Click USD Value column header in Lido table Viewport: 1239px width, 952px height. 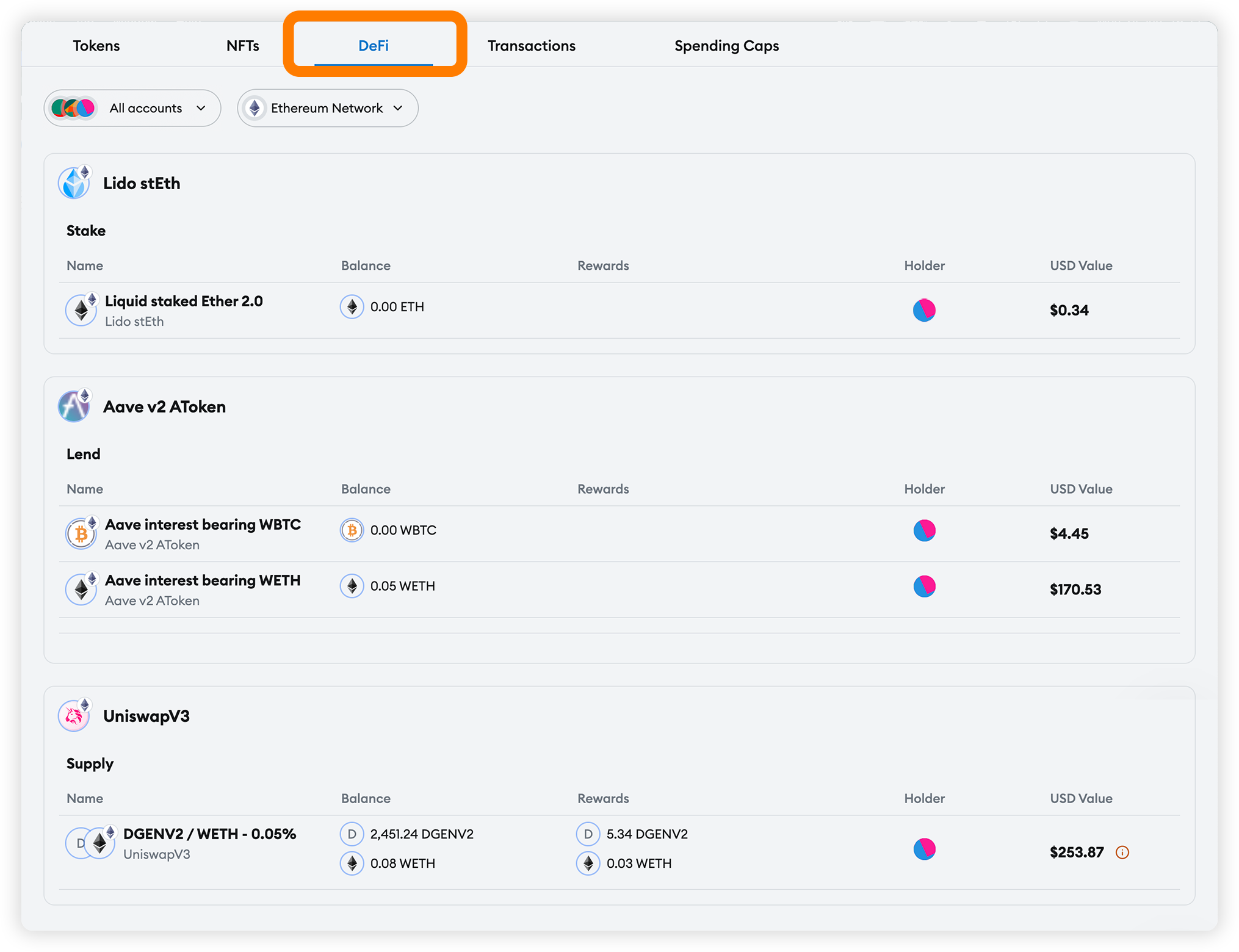pyautogui.click(x=1081, y=265)
